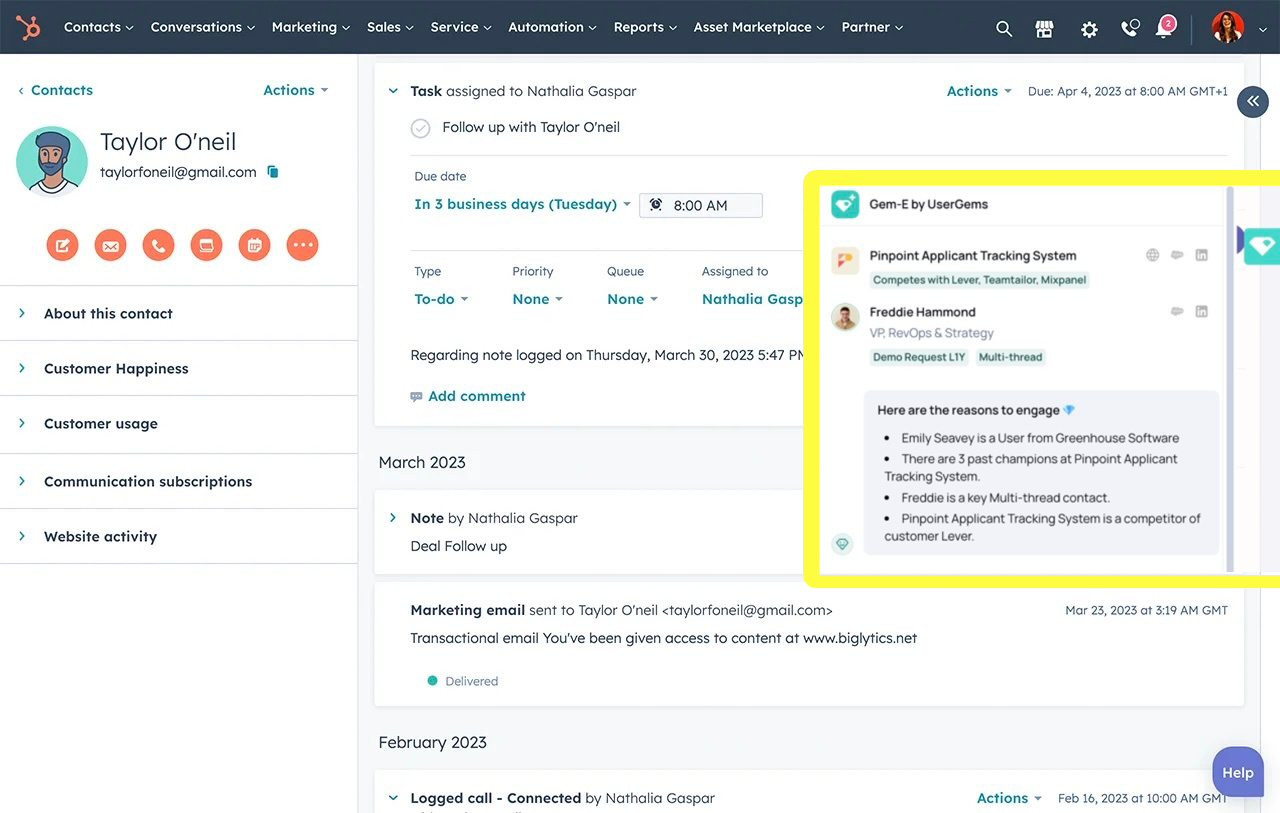Open the Marketing menu
Image resolution: width=1280 pixels, height=813 pixels.
311,27
